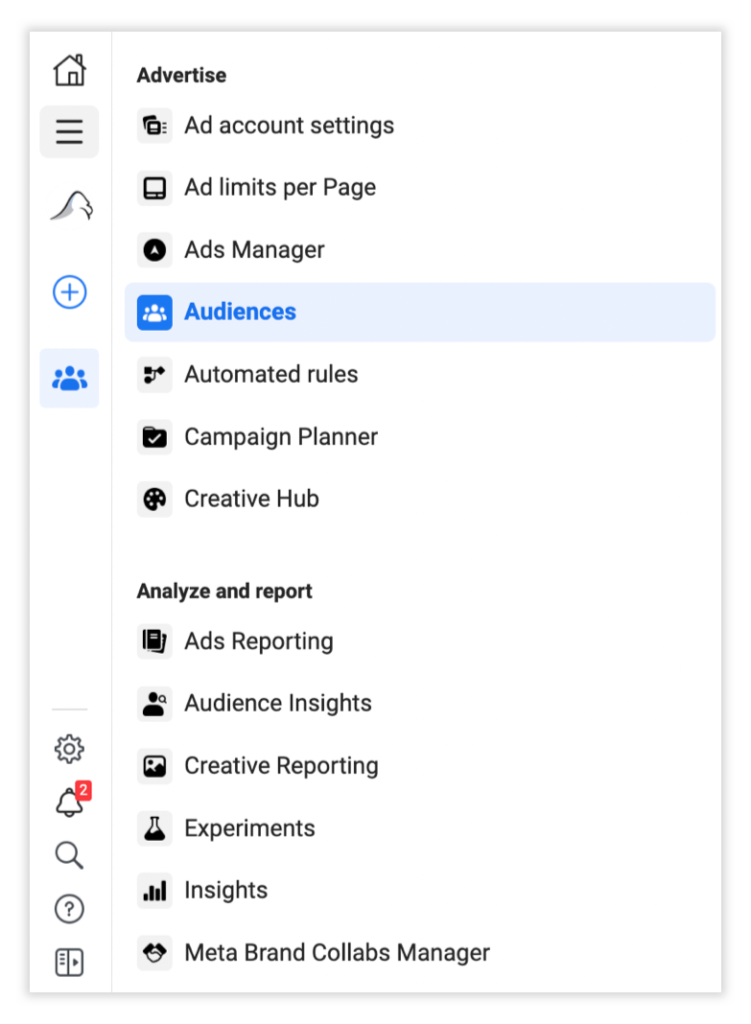
Task: Open Ad limits per Page entry
Action: click(280, 188)
